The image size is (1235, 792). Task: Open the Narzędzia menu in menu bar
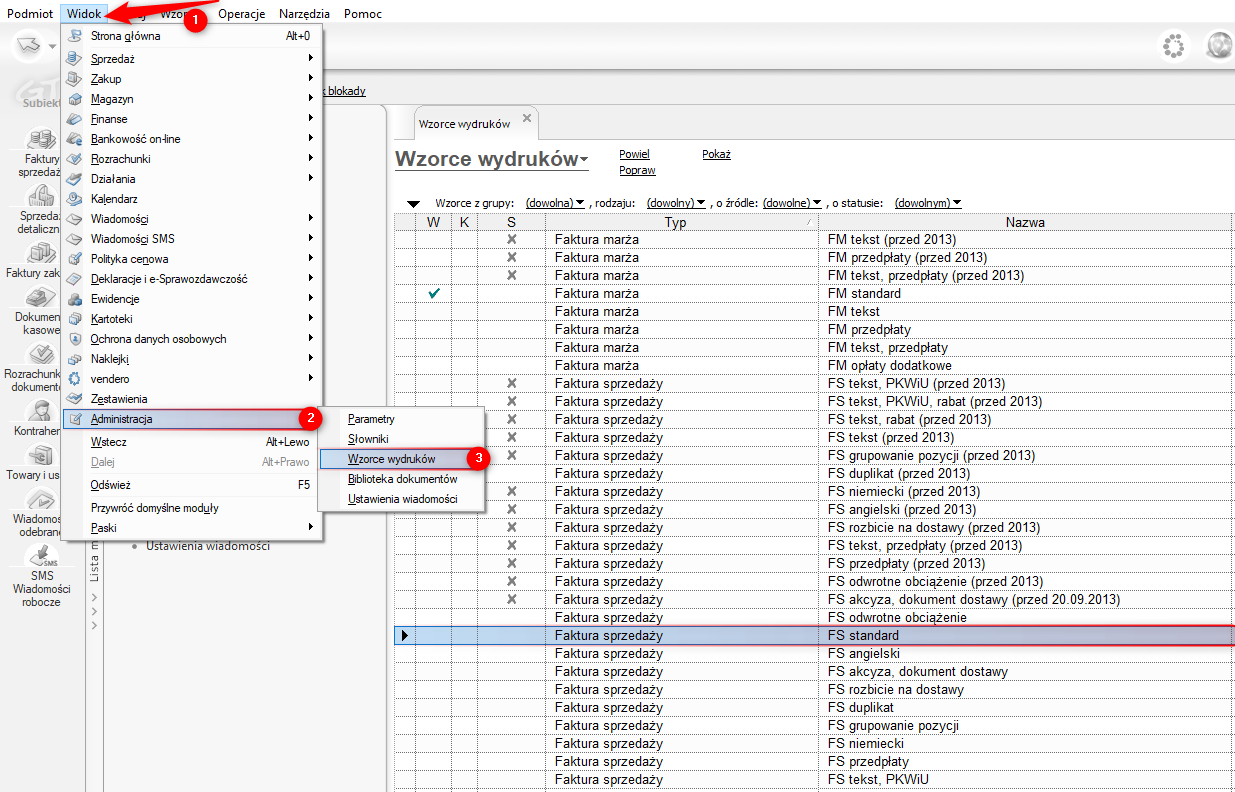pos(304,14)
